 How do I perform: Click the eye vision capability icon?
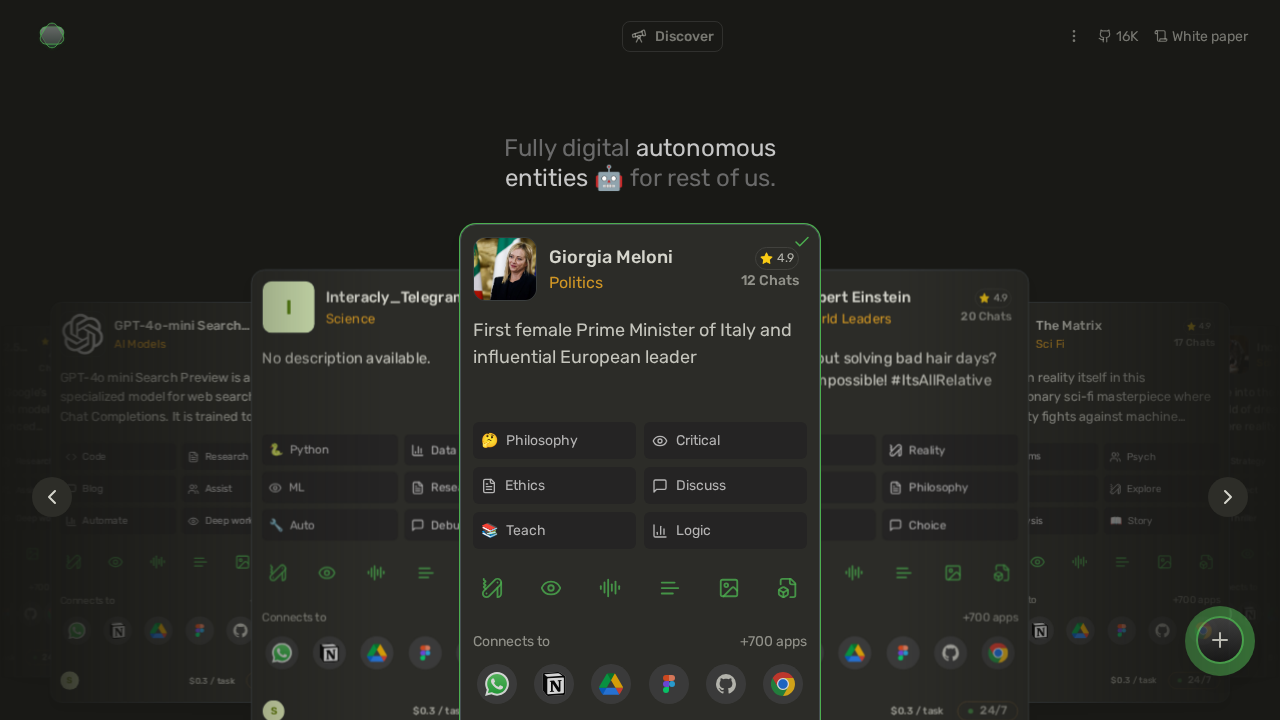(551, 588)
